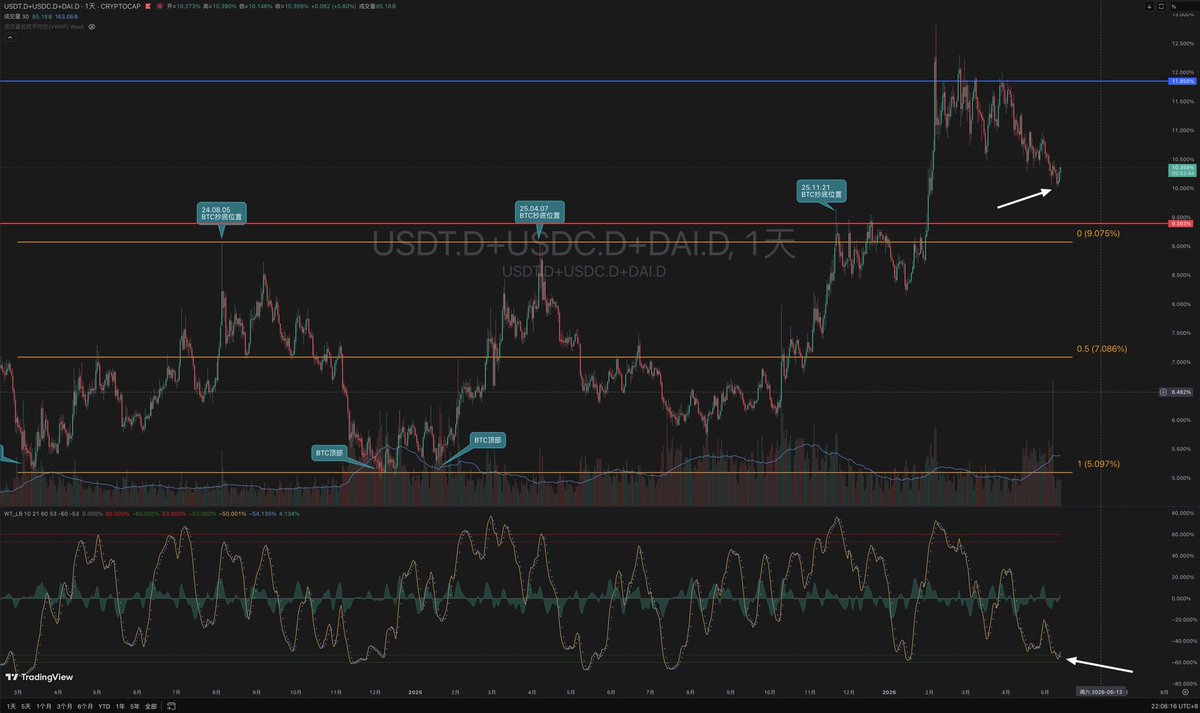1200x713 pixels.
Task: Select the 1年 time range
Action: coord(120,706)
